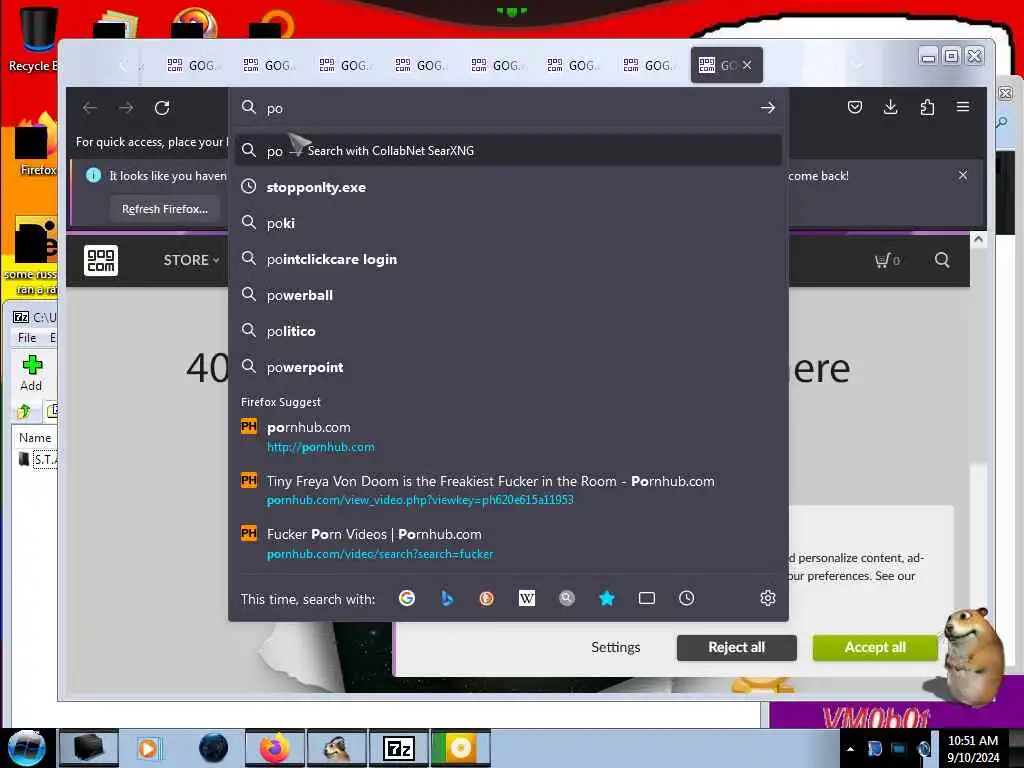Viewport: 1024px width, 768px height.
Task: Search open tabs with the tab icon
Action: pos(647,598)
